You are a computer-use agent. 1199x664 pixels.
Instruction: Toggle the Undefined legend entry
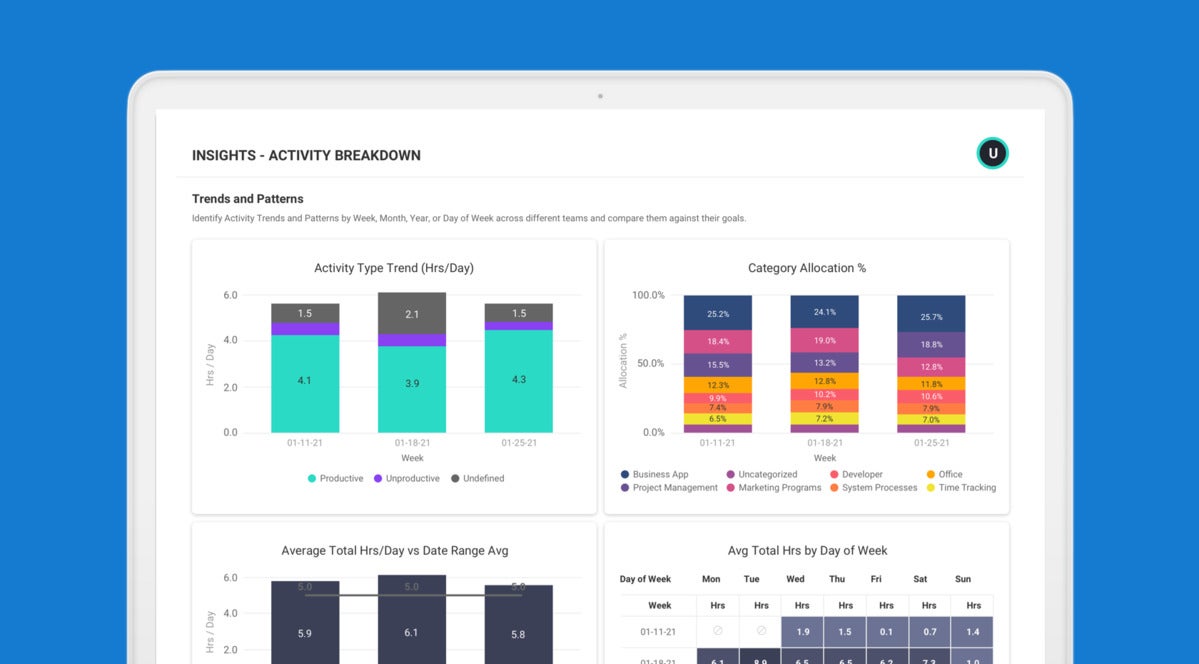coord(478,479)
